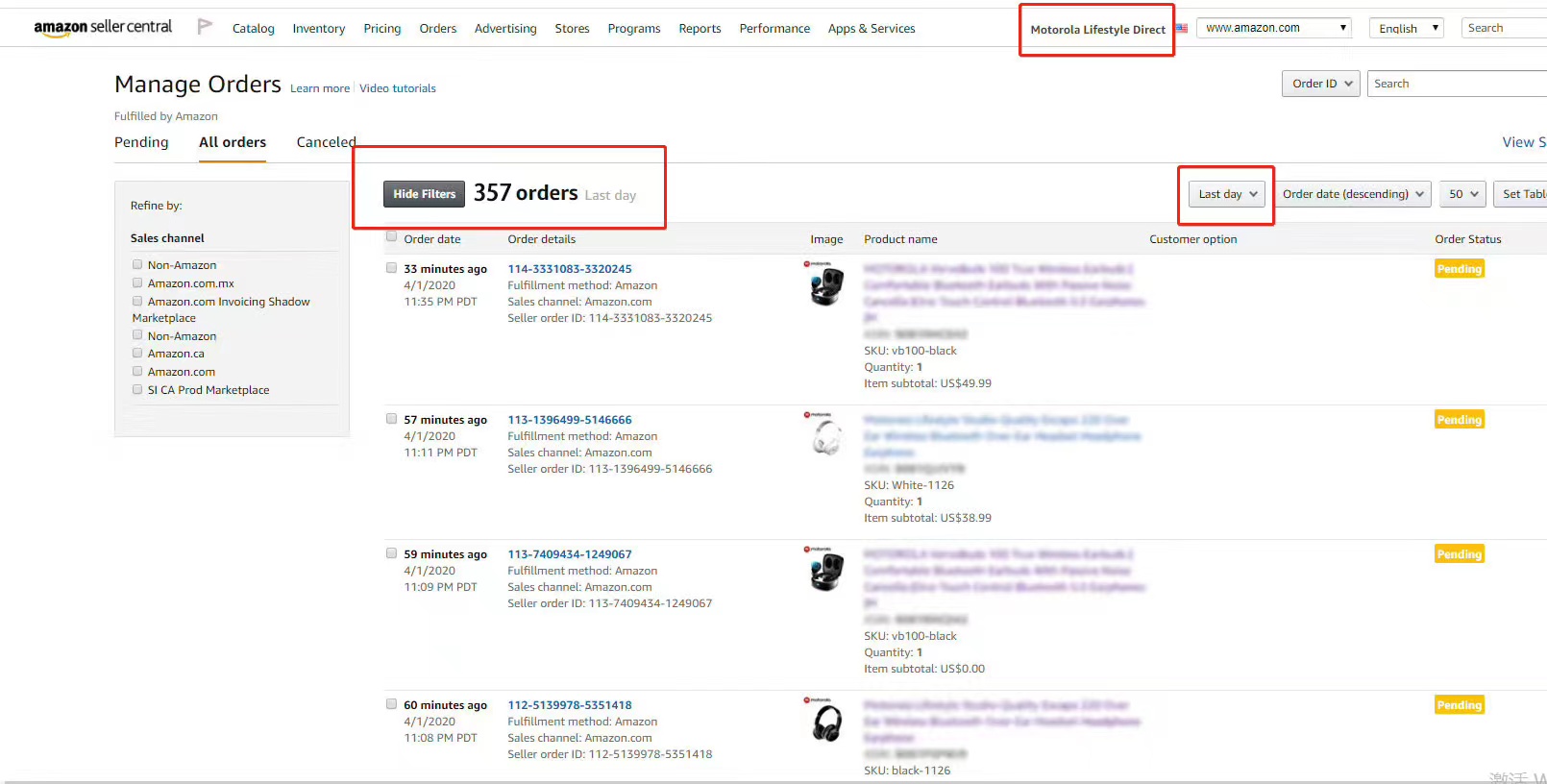Click the 'Item subtotal: US$0.00' text
The width and height of the screenshot is (1547, 784).
[x=924, y=669]
